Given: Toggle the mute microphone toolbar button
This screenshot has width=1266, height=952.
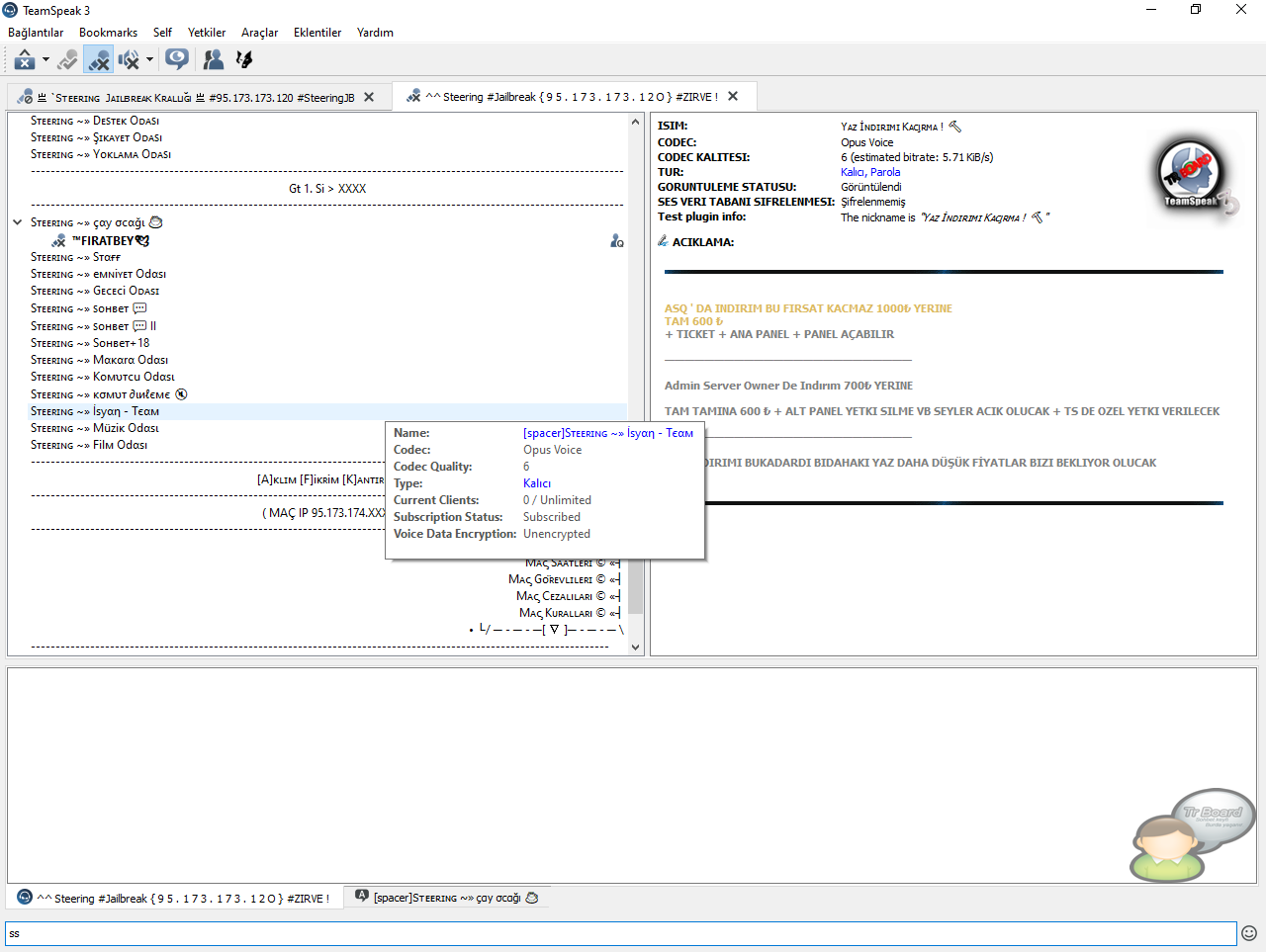Looking at the screenshot, I should coord(98,60).
